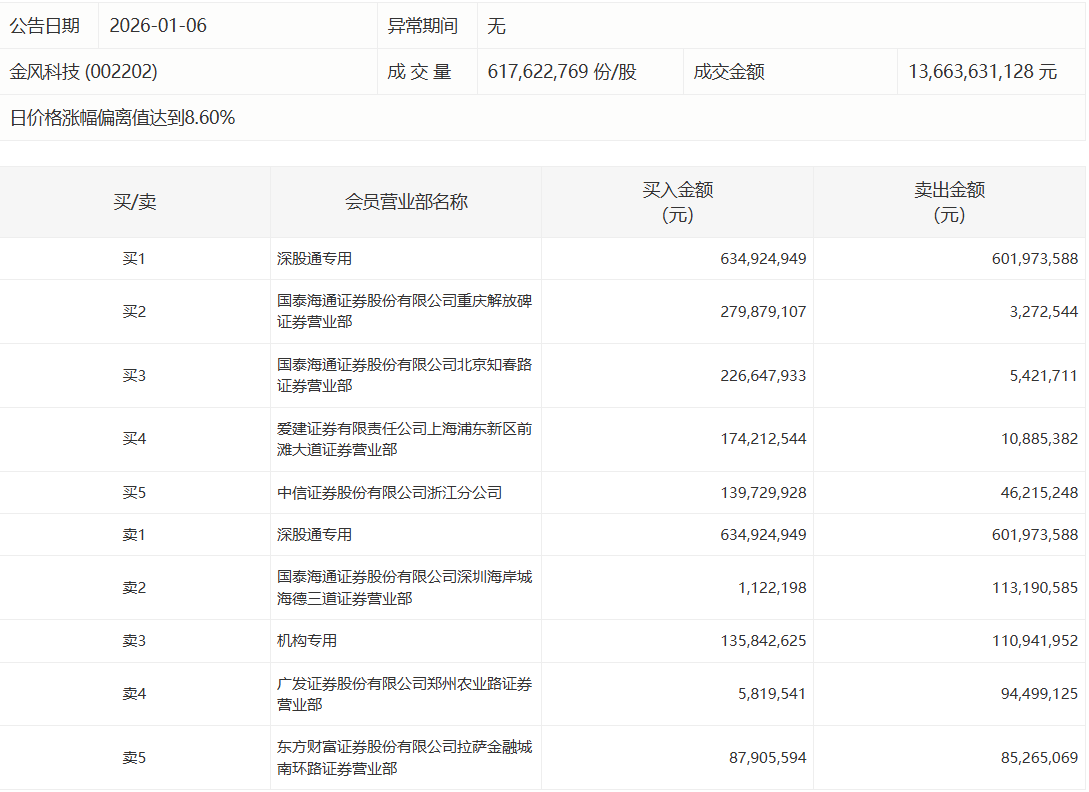The height and width of the screenshot is (792, 1089).
Task: Click sell amount 3,272,544
Action: pos(1044,311)
